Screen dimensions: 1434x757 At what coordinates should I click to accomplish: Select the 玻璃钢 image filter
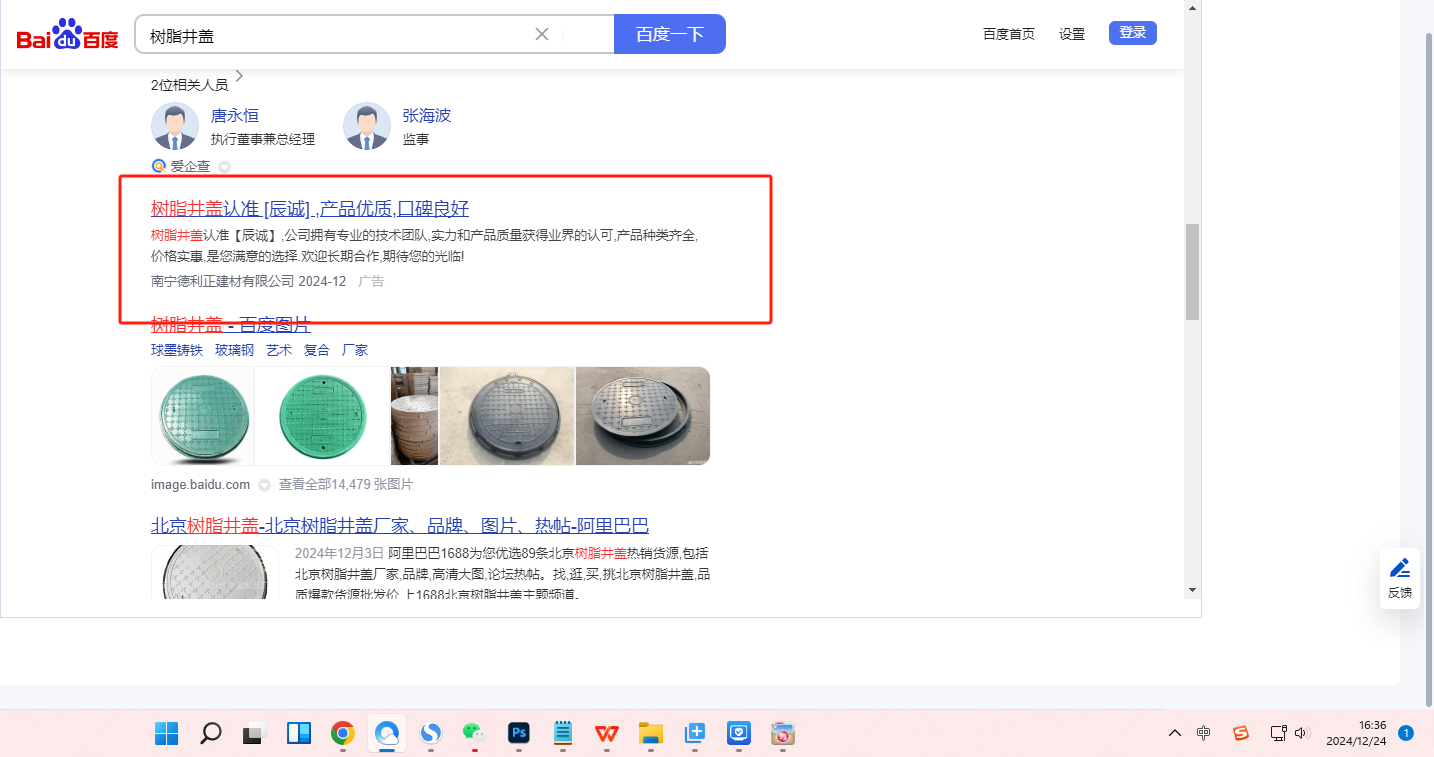point(234,350)
